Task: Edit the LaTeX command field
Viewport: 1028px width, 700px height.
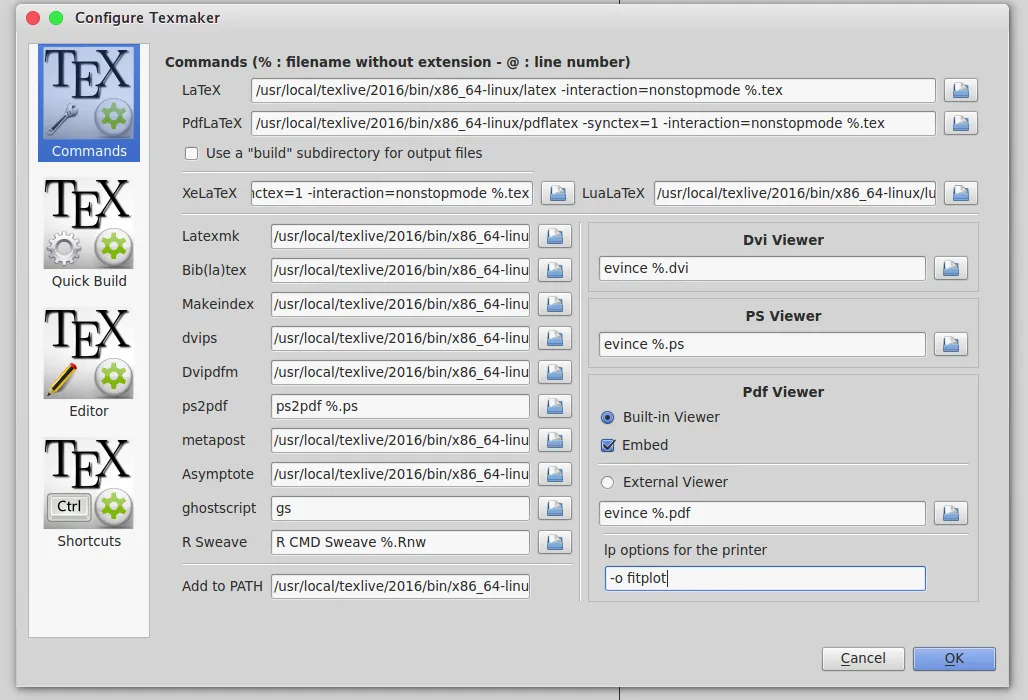Action: 593,90
